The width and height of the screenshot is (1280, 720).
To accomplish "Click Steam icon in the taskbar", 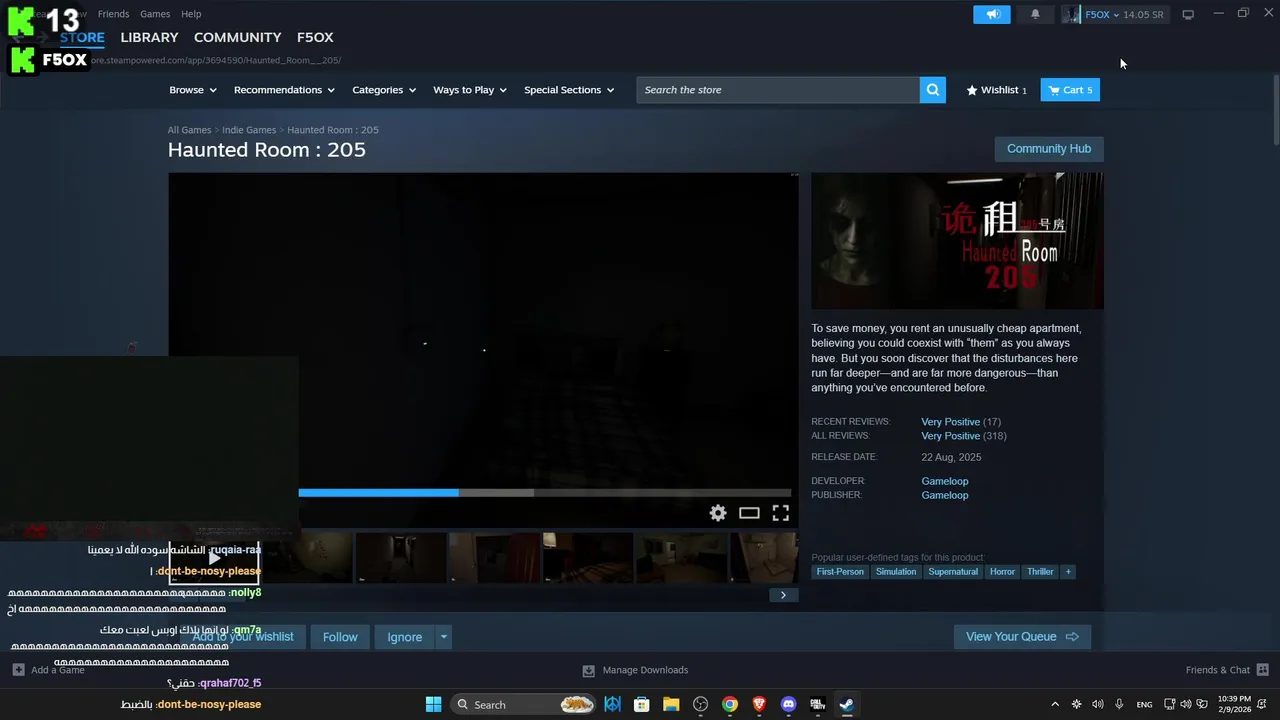I will pos(846,704).
